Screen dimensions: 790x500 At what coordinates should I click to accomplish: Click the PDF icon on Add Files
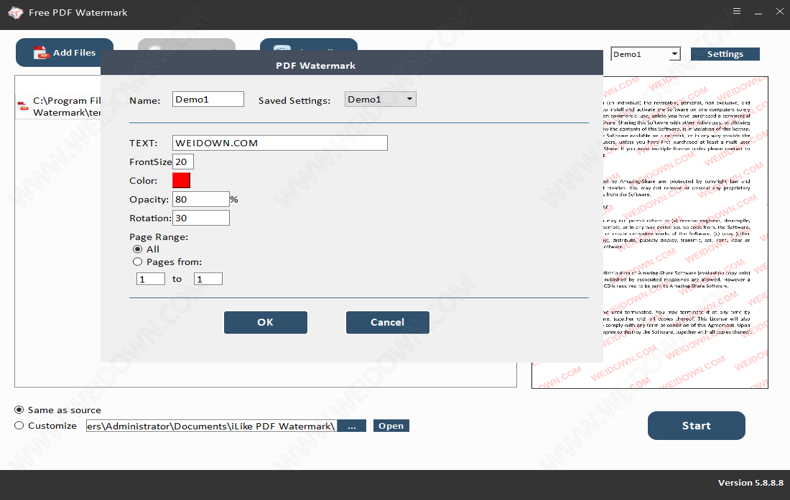(41, 53)
